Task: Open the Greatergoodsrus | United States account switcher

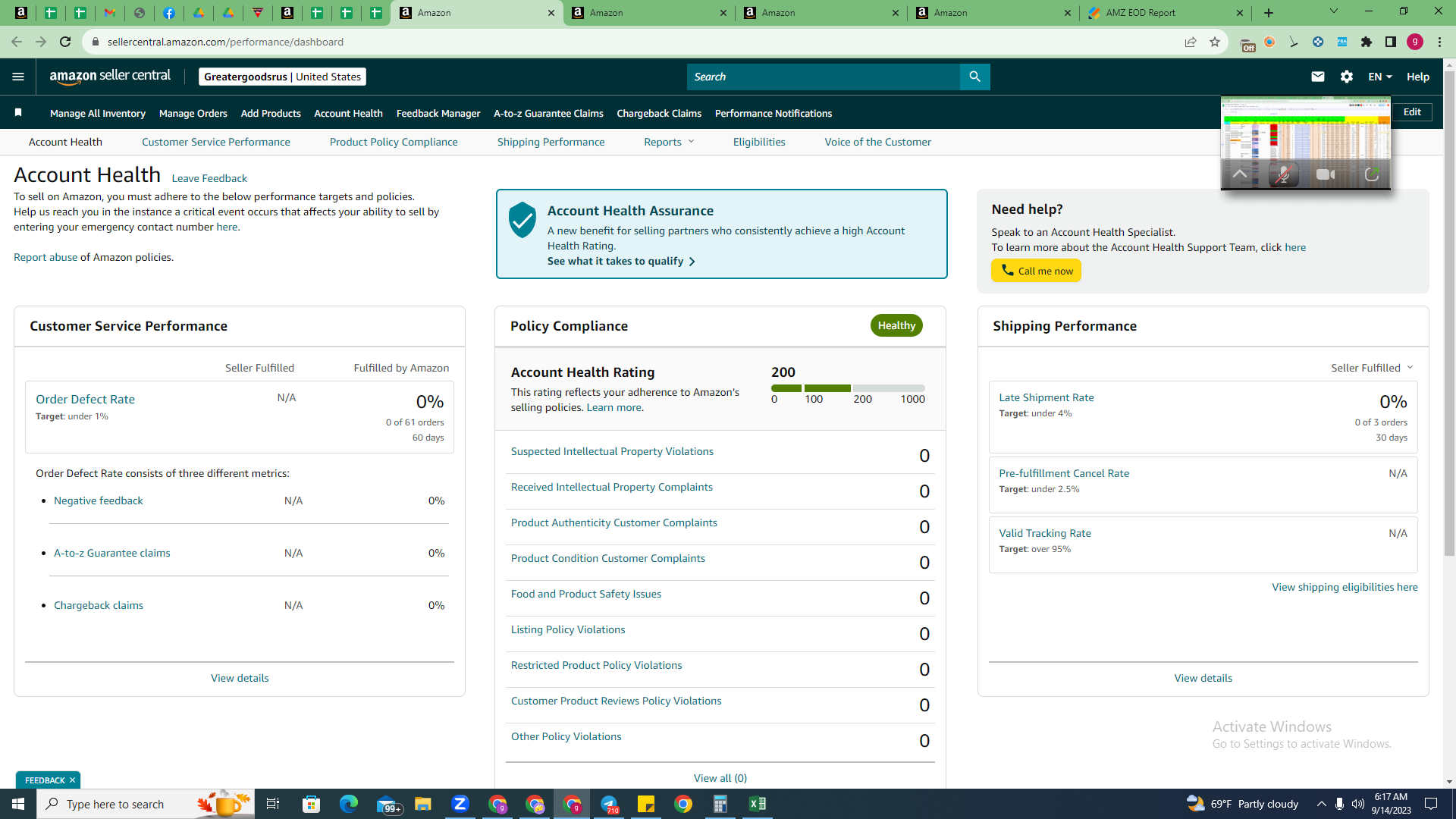Action: (x=282, y=77)
